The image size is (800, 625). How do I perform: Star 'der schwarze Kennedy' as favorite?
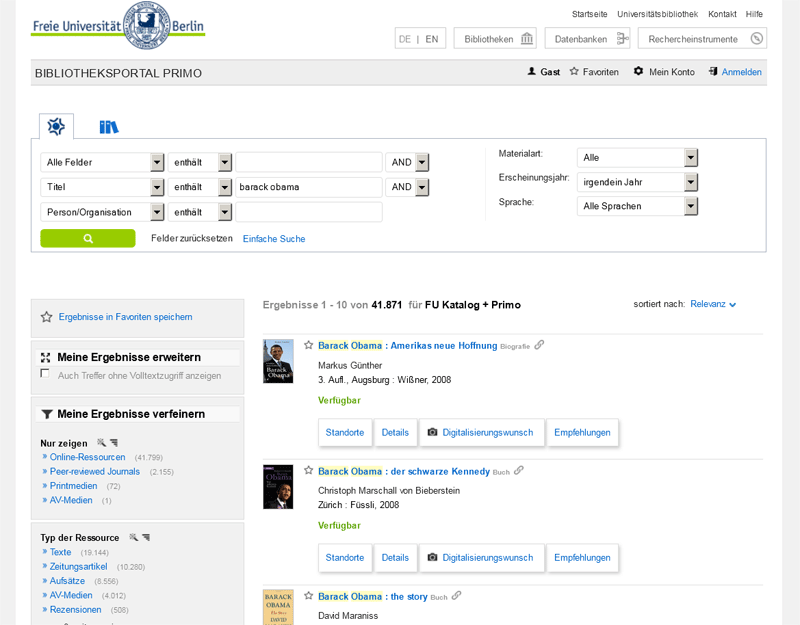coord(308,470)
